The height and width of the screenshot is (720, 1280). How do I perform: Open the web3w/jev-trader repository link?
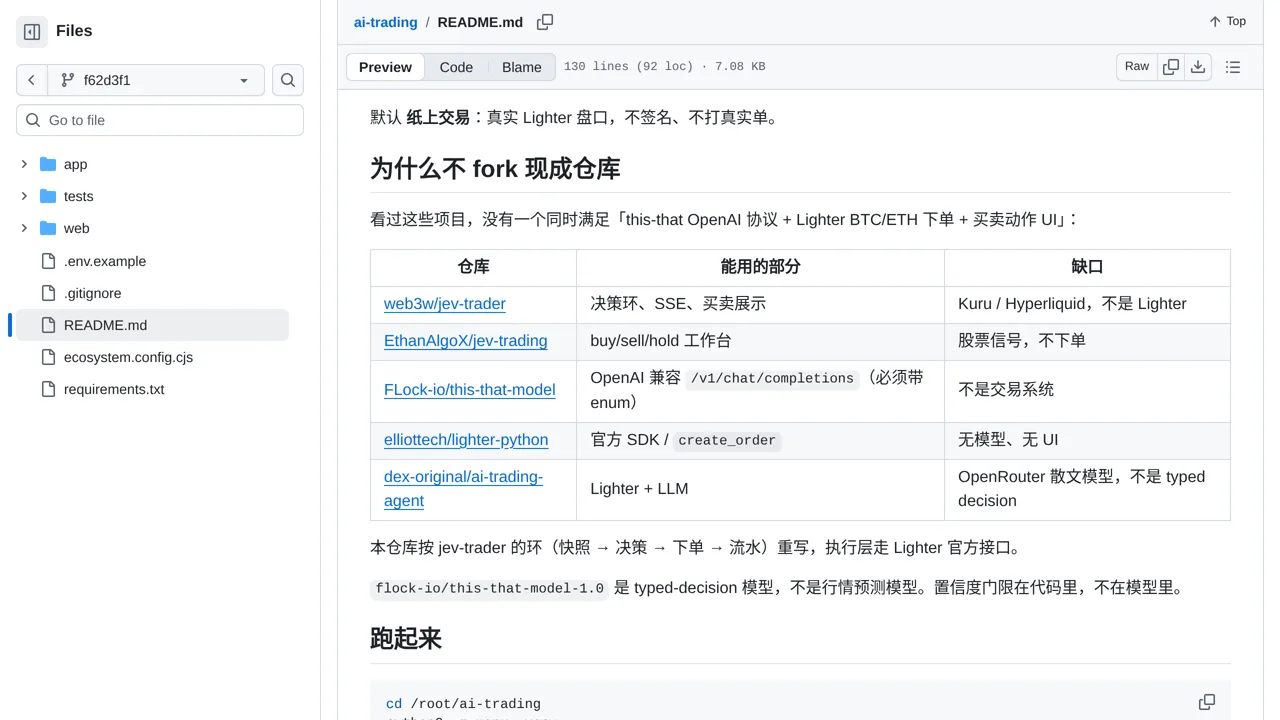pos(445,304)
